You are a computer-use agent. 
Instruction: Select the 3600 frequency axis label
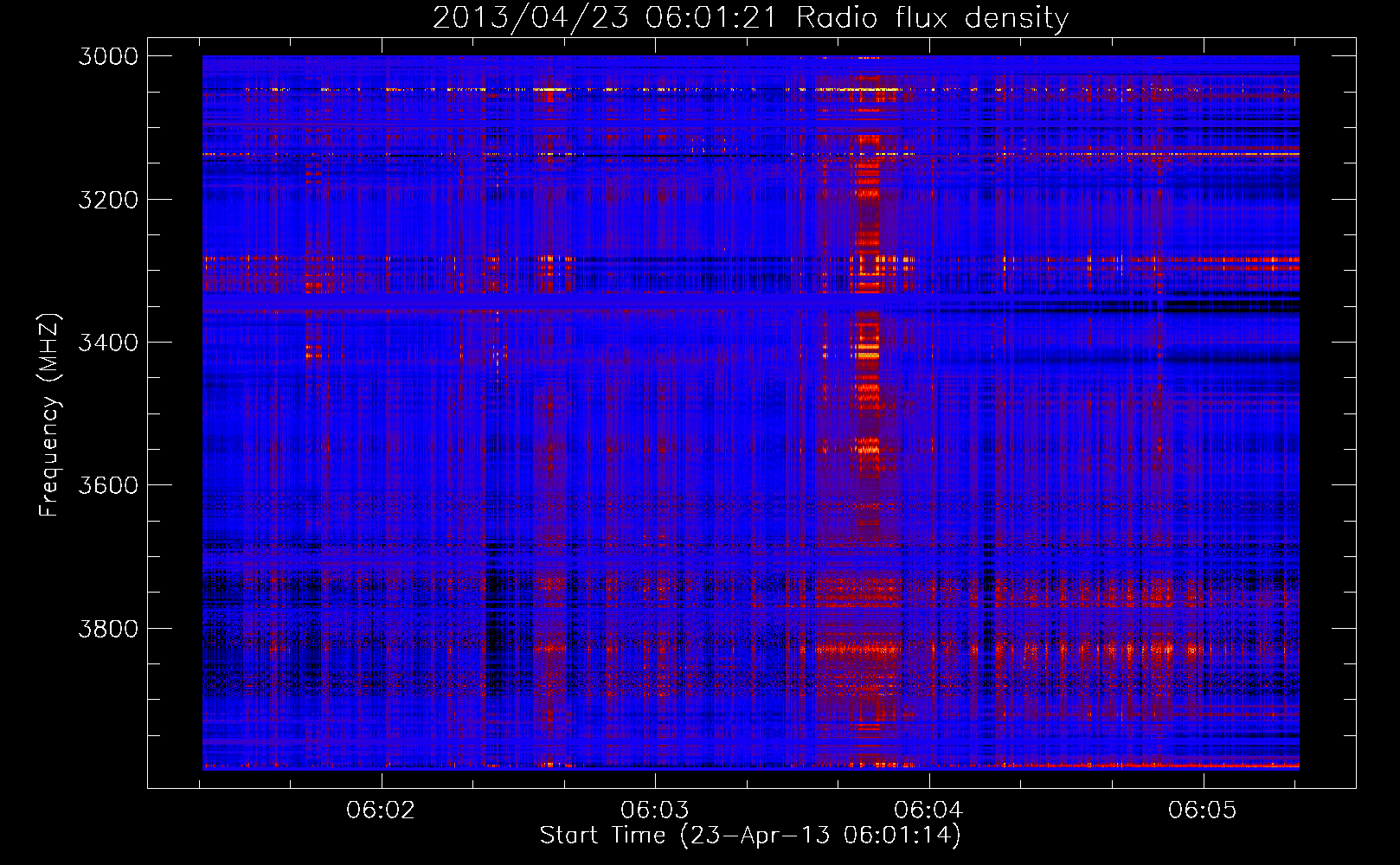(x=108, y=485)
